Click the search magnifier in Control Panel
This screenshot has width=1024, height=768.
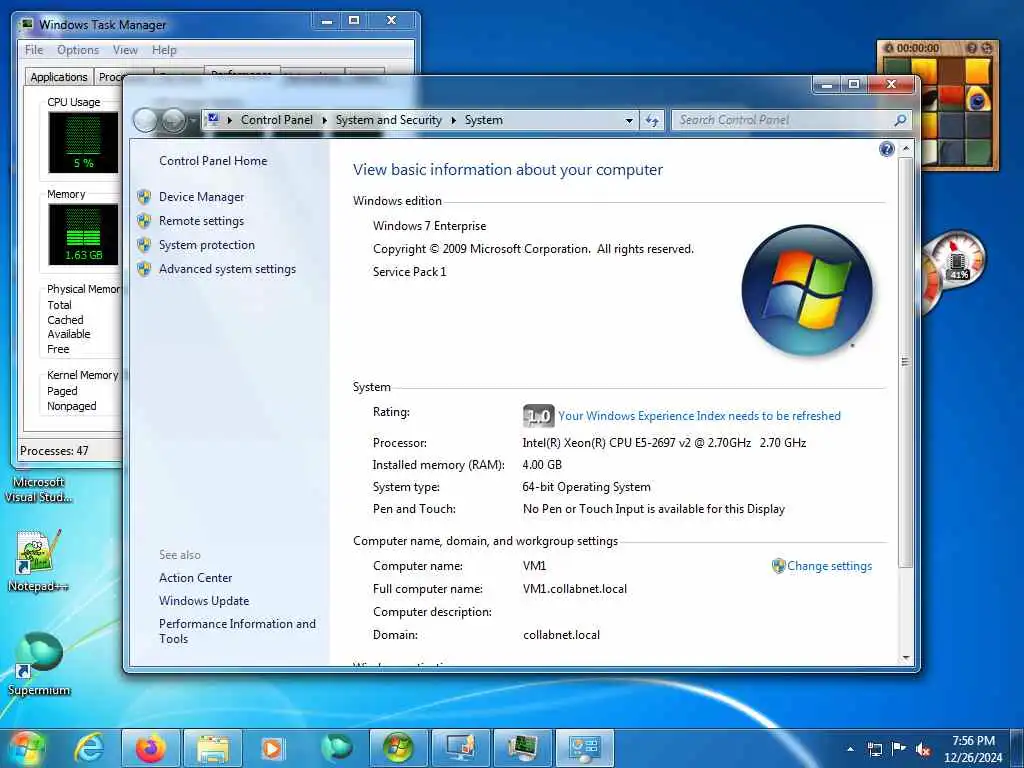pyautogui.click(x=901, y=120)
